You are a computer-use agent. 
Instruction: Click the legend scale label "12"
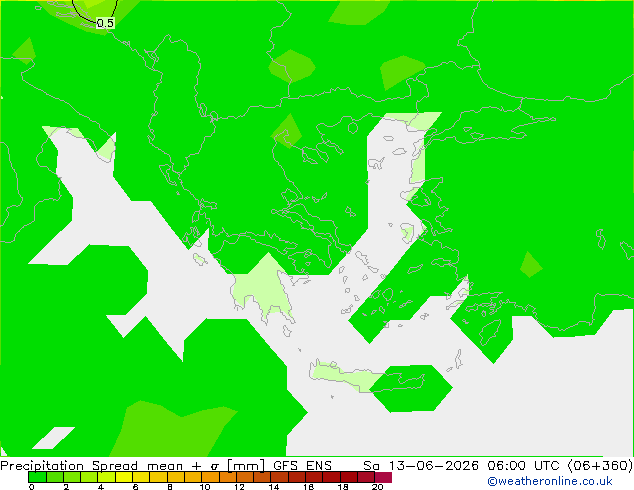(239, 487)
